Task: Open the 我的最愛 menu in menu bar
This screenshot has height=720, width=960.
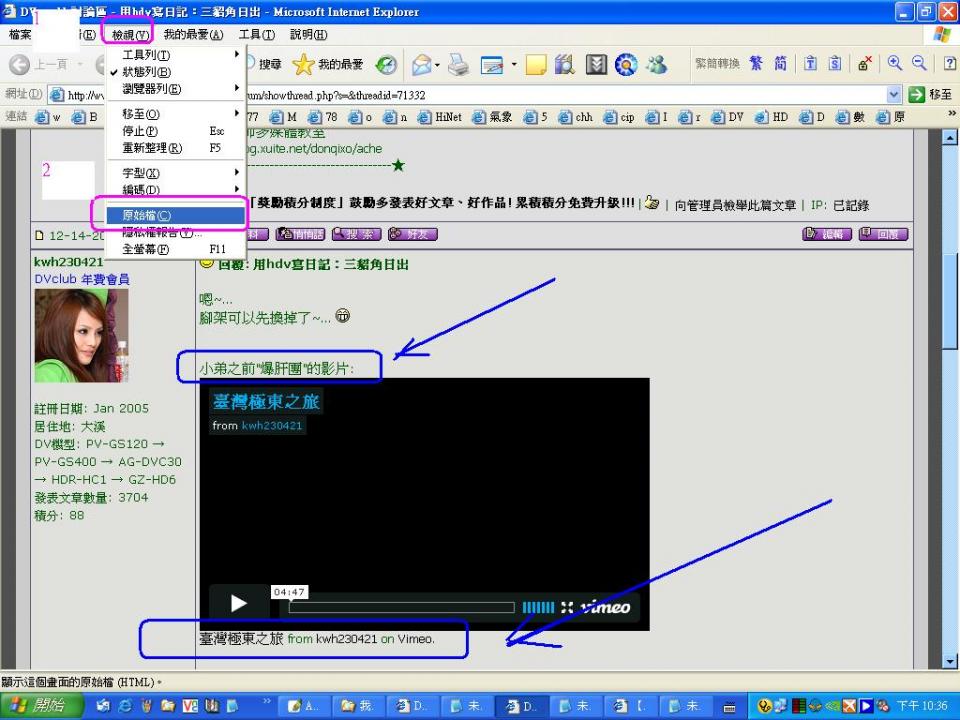Action: tap(193, 35)
